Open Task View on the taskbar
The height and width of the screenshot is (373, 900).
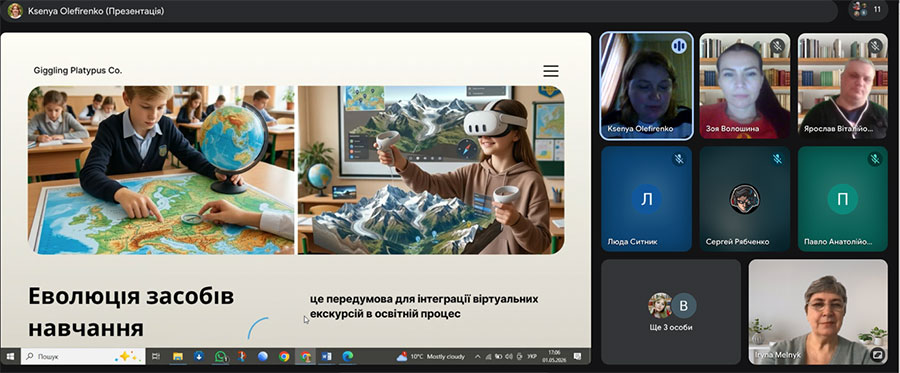[x=156, y=356]
